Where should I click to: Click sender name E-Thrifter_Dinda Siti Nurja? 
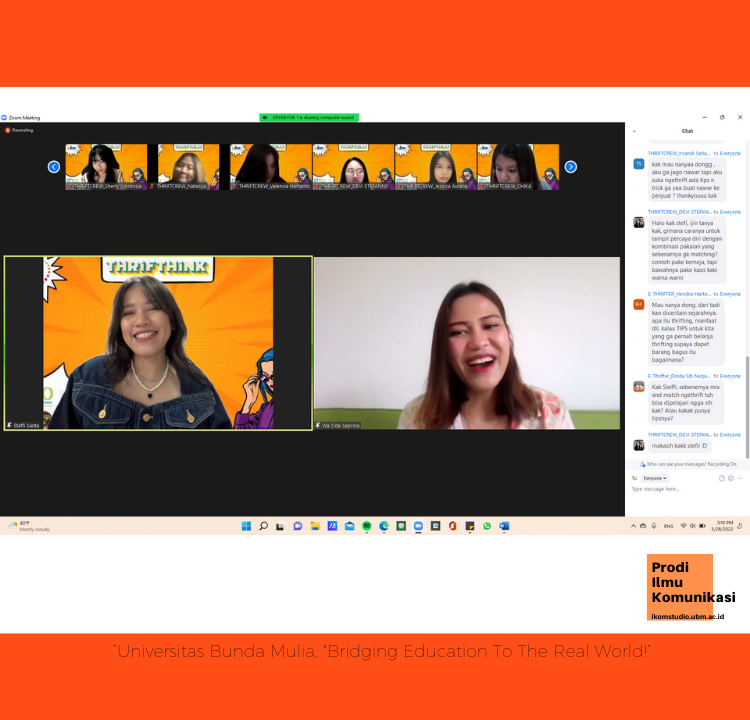pos(679,376)
